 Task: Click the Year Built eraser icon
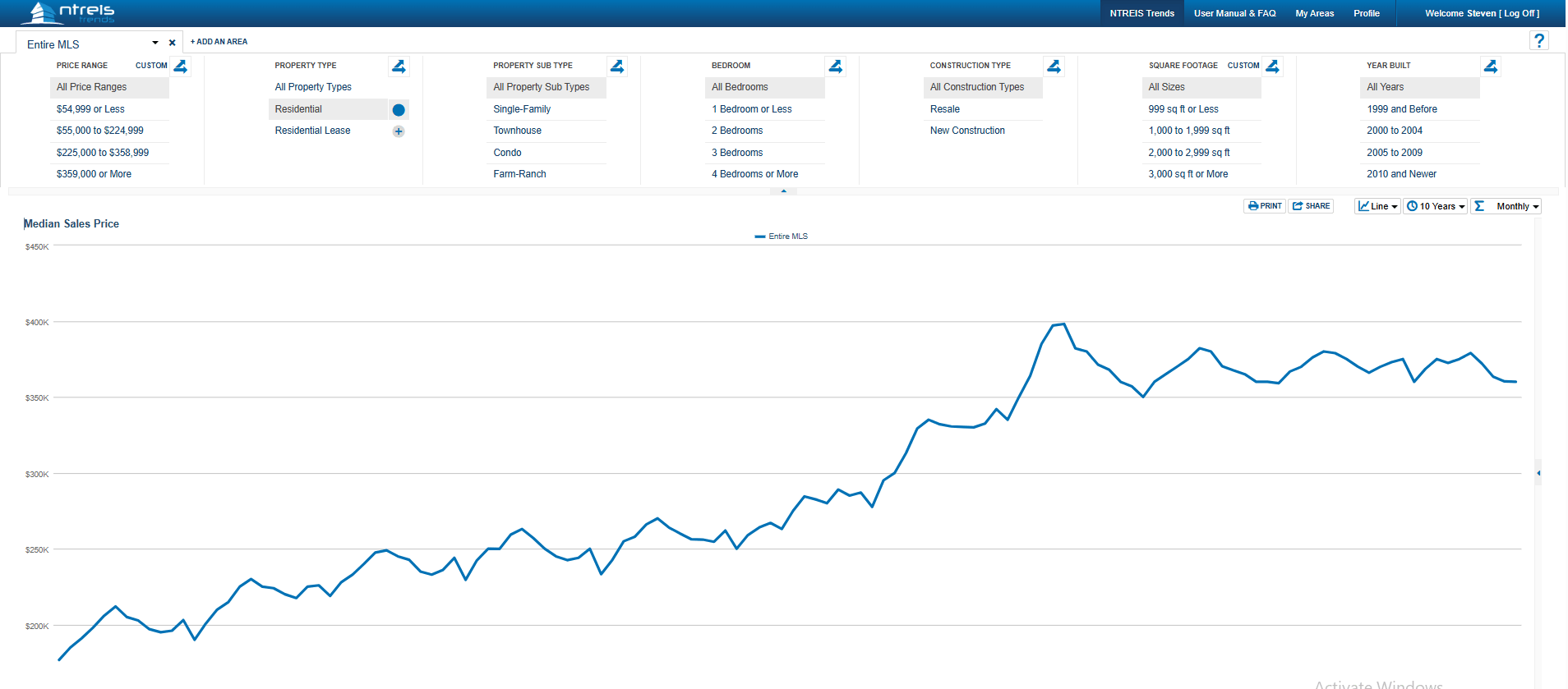click(1491, 67)
